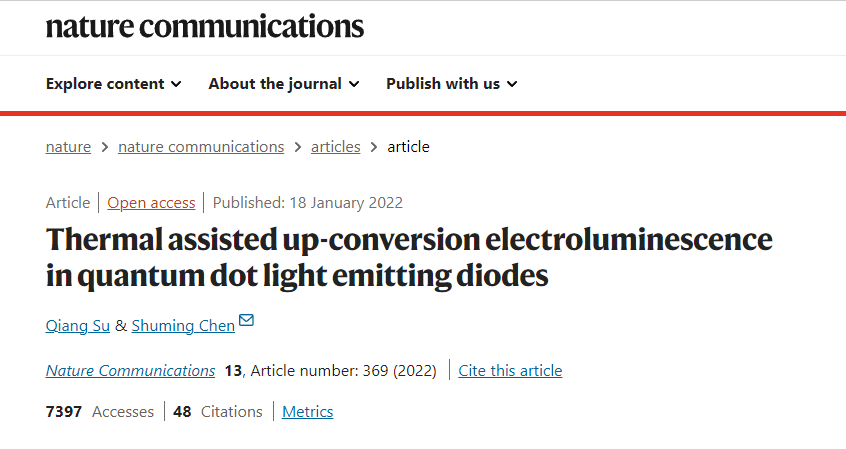Open the nature communications breadcrumb link
The height and width of the screenshot is (449, 846).
[x=201, y=146]
